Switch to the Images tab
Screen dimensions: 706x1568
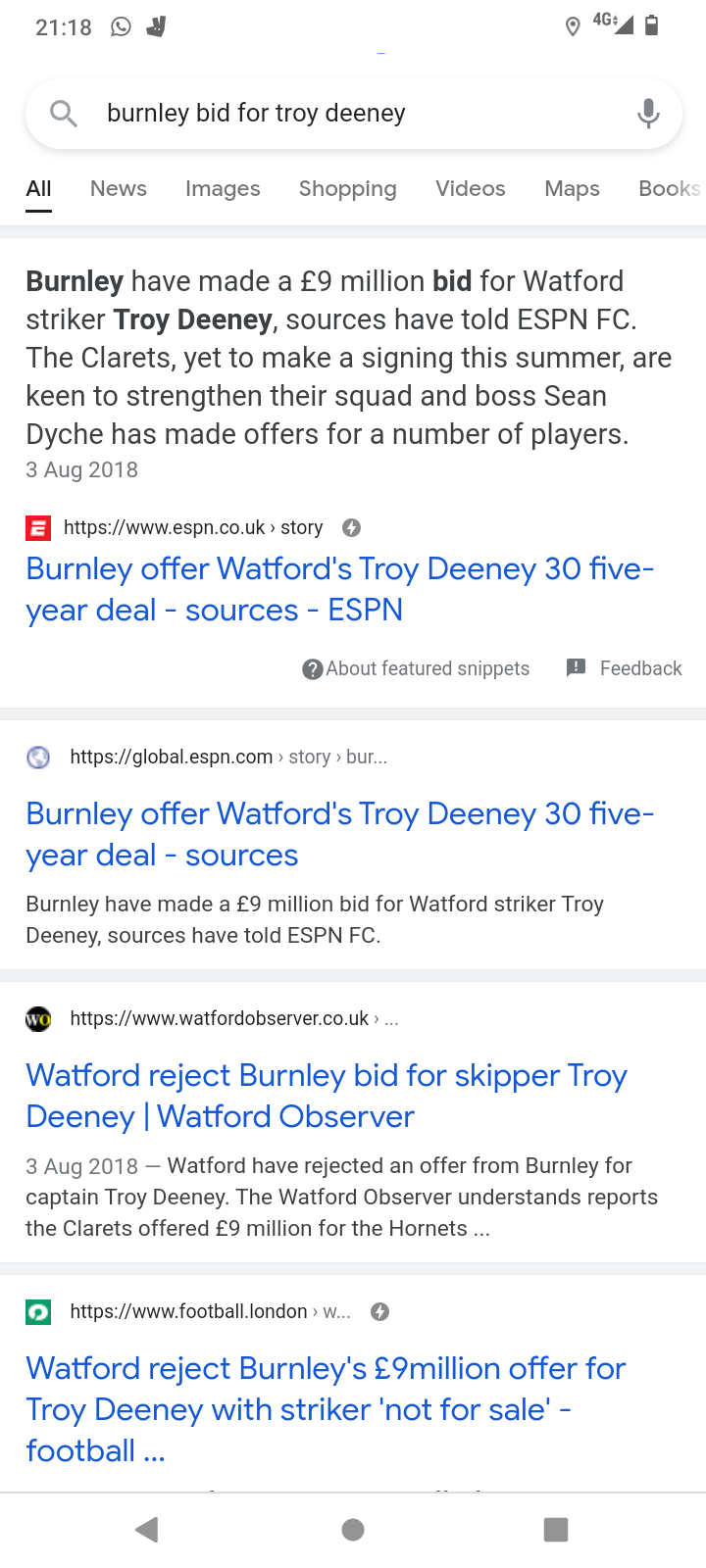pos(223,188)
